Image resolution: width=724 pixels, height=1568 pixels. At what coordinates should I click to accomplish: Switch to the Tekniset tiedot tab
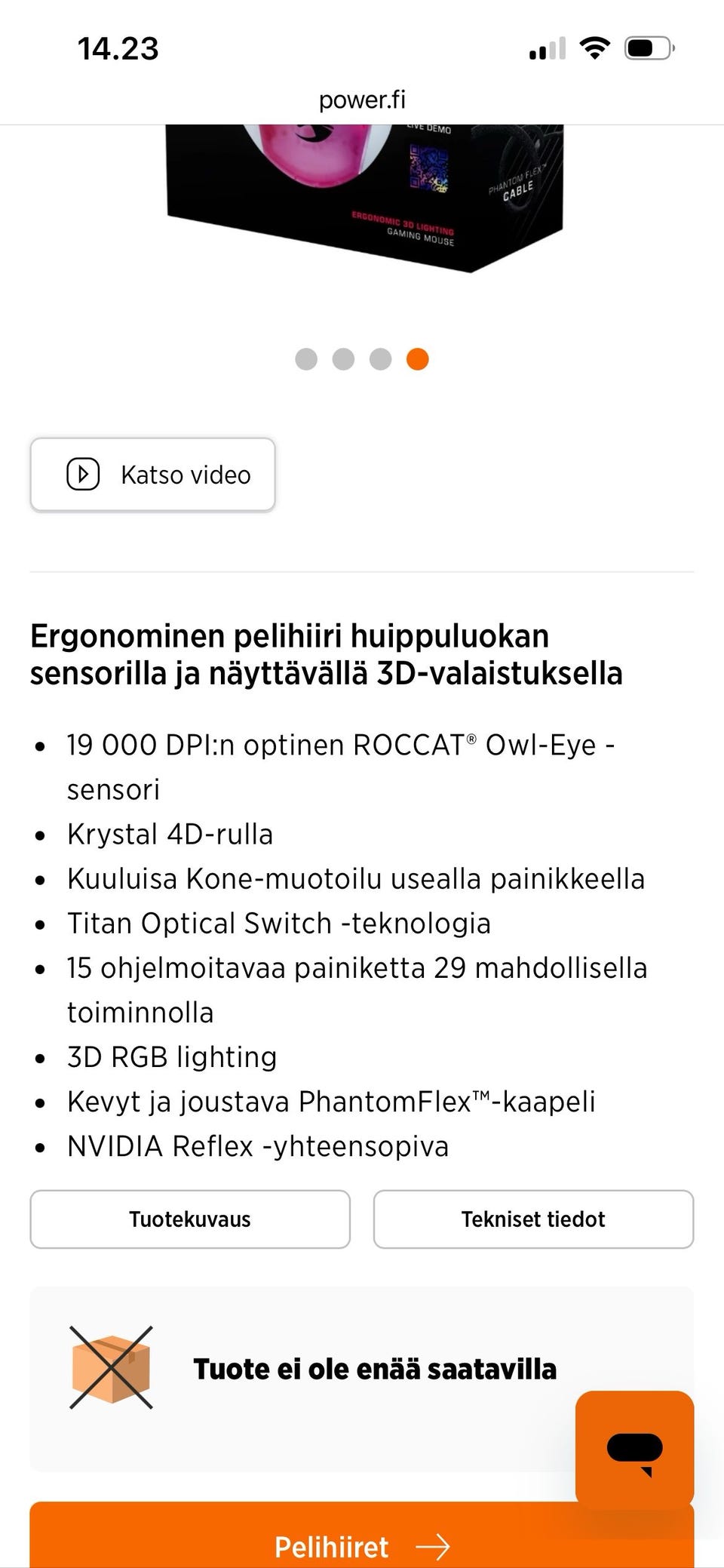(533, 1219)
